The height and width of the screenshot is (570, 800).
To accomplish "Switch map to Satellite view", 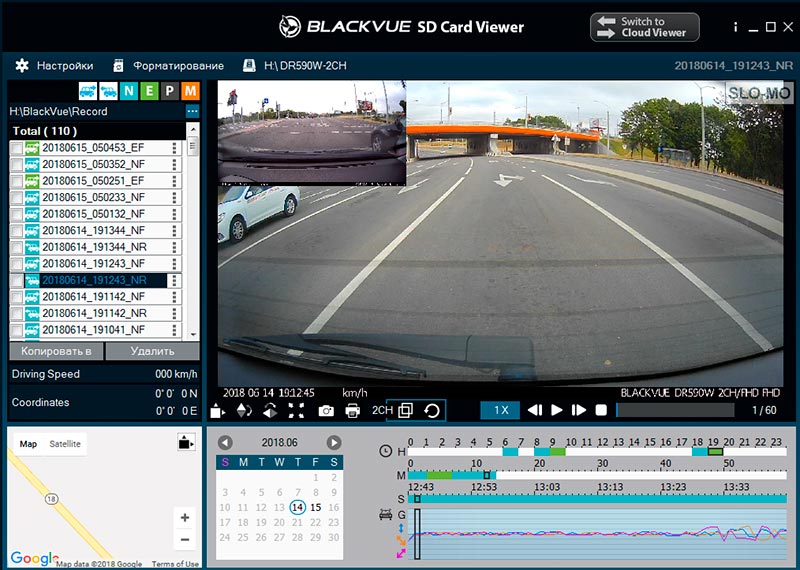I will (65, 443).
